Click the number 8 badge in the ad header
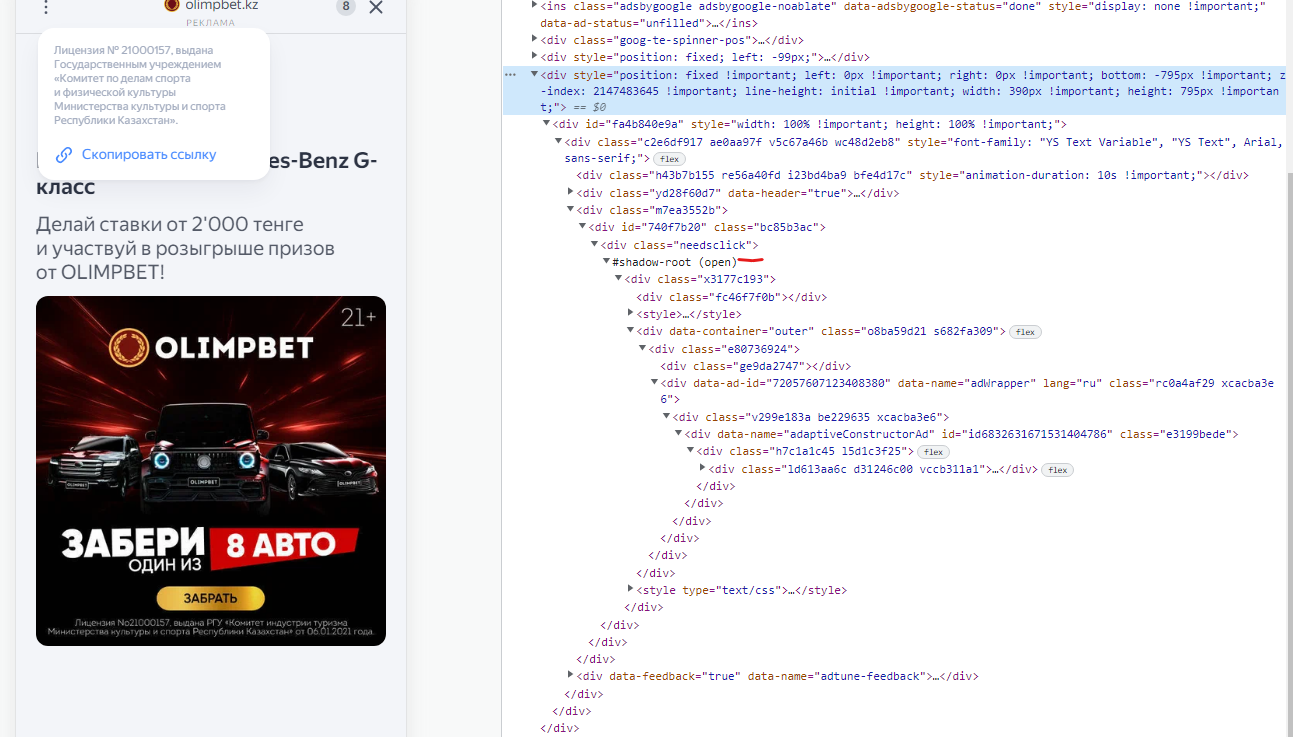The width and height of the screenshot is (1293, 737). 346,7
